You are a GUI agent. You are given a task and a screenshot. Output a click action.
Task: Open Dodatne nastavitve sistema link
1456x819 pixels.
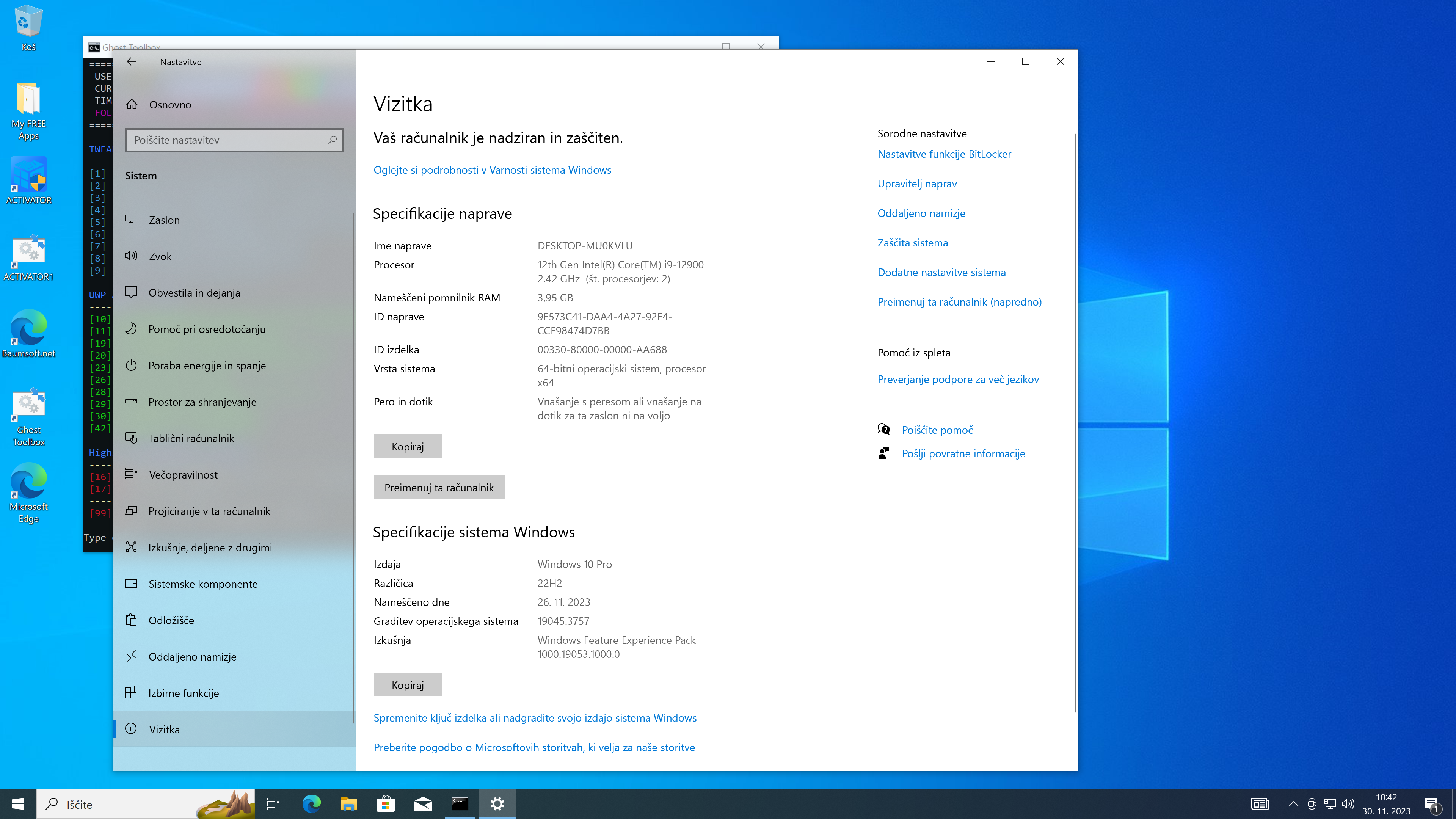(x=941, y=273)
